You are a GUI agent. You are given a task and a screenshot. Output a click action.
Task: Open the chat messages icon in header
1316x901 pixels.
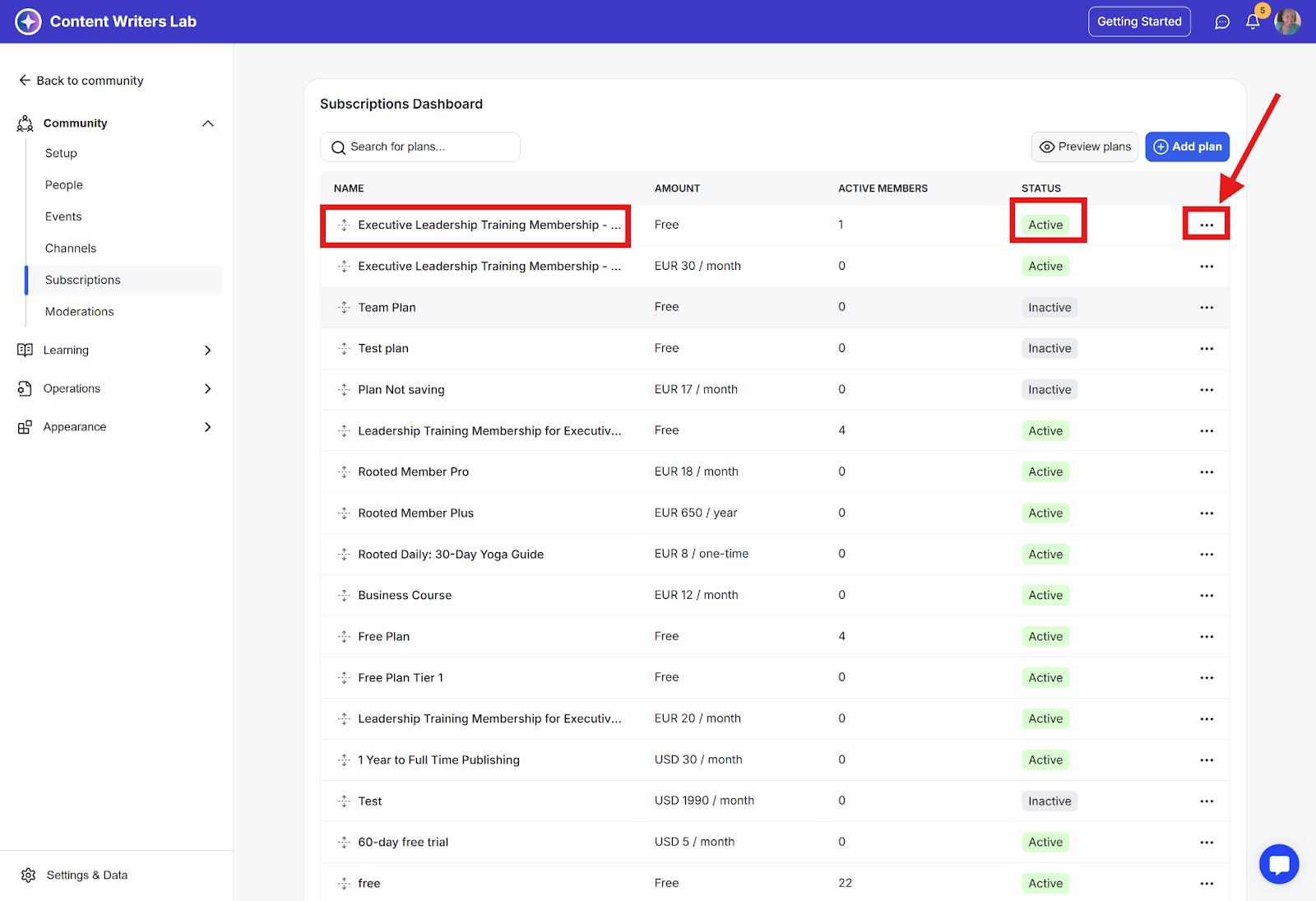click(1222, 22)
